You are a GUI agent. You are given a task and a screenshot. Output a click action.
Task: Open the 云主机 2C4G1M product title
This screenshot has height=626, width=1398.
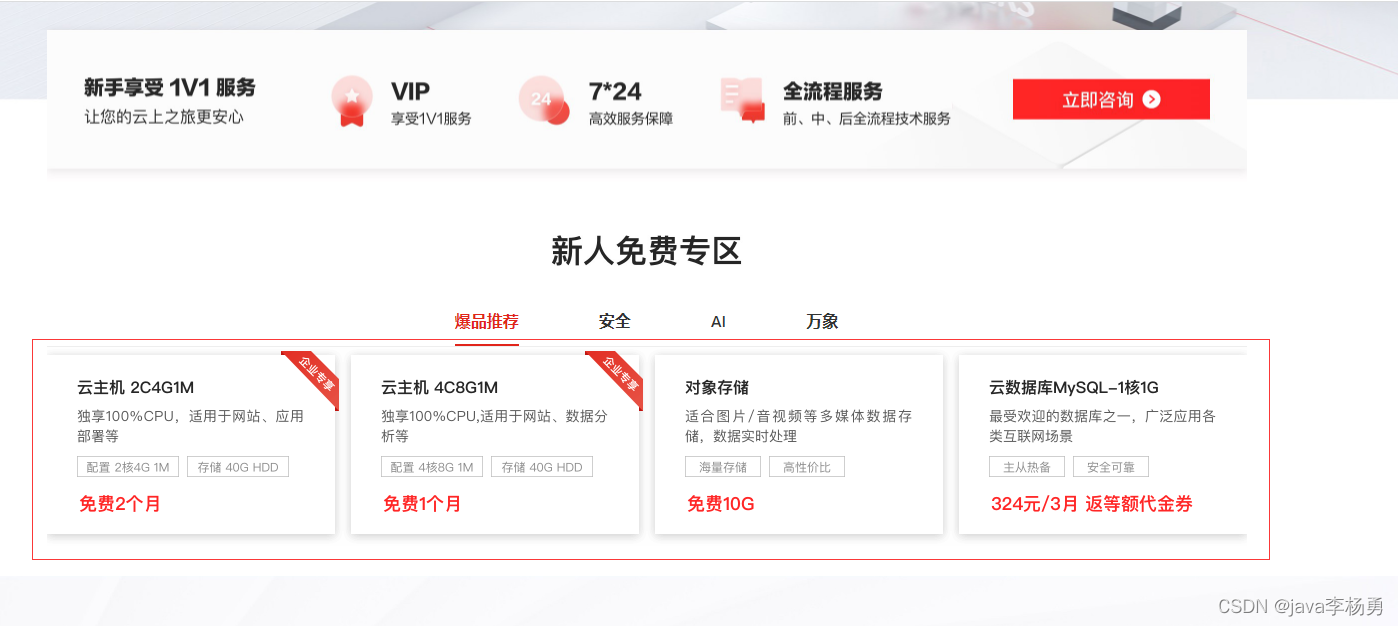[135, 388]
